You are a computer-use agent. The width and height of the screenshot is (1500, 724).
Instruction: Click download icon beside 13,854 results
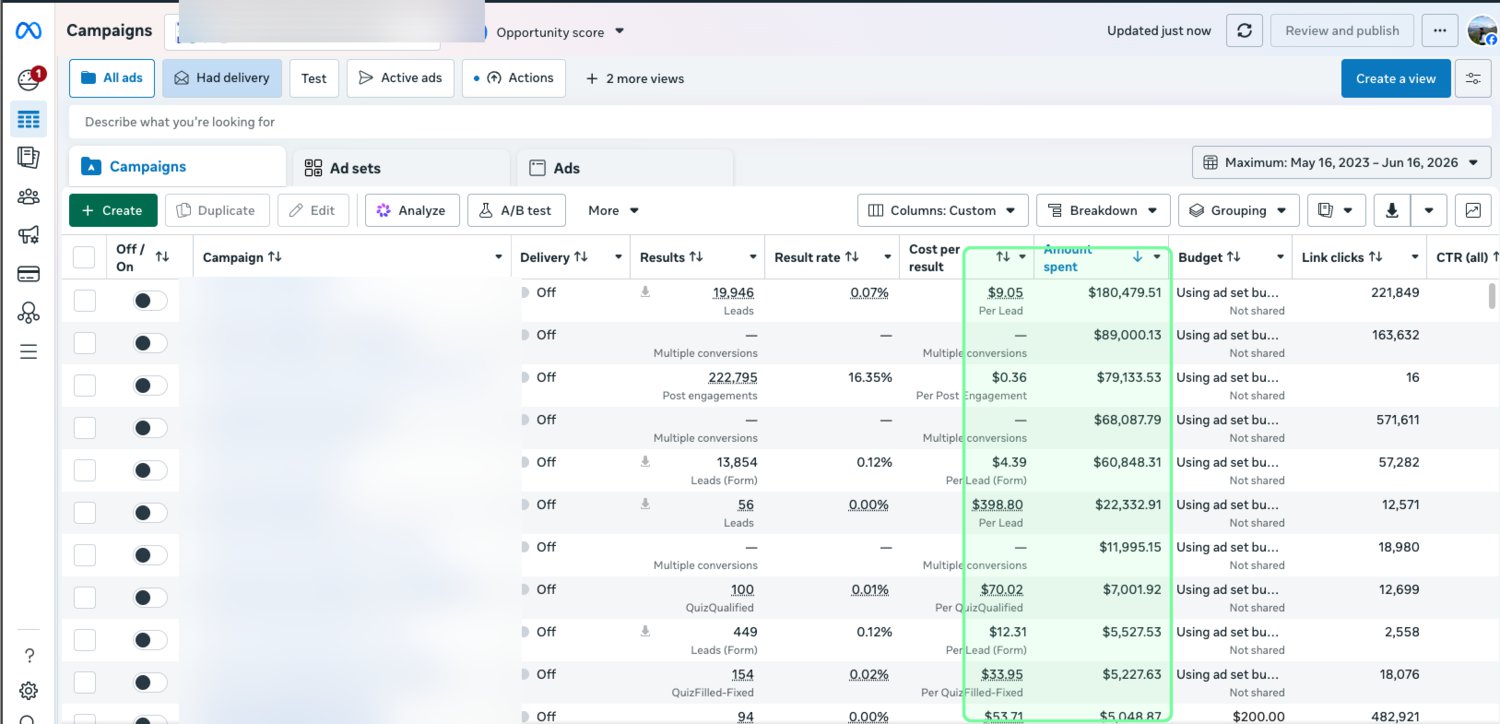point(645,461)
